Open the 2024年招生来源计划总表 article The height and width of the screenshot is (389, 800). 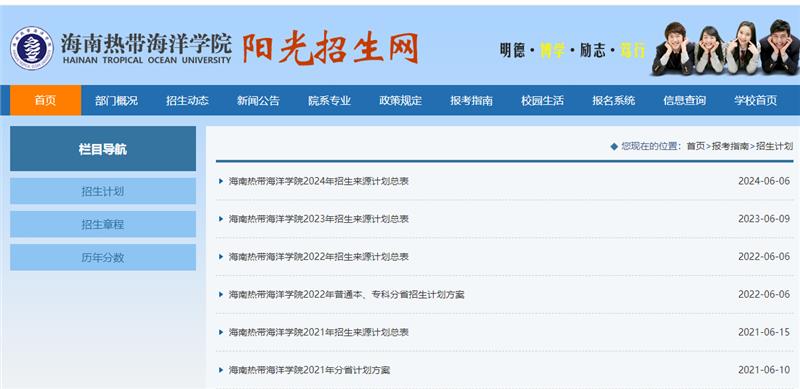(x=318, y=181)
